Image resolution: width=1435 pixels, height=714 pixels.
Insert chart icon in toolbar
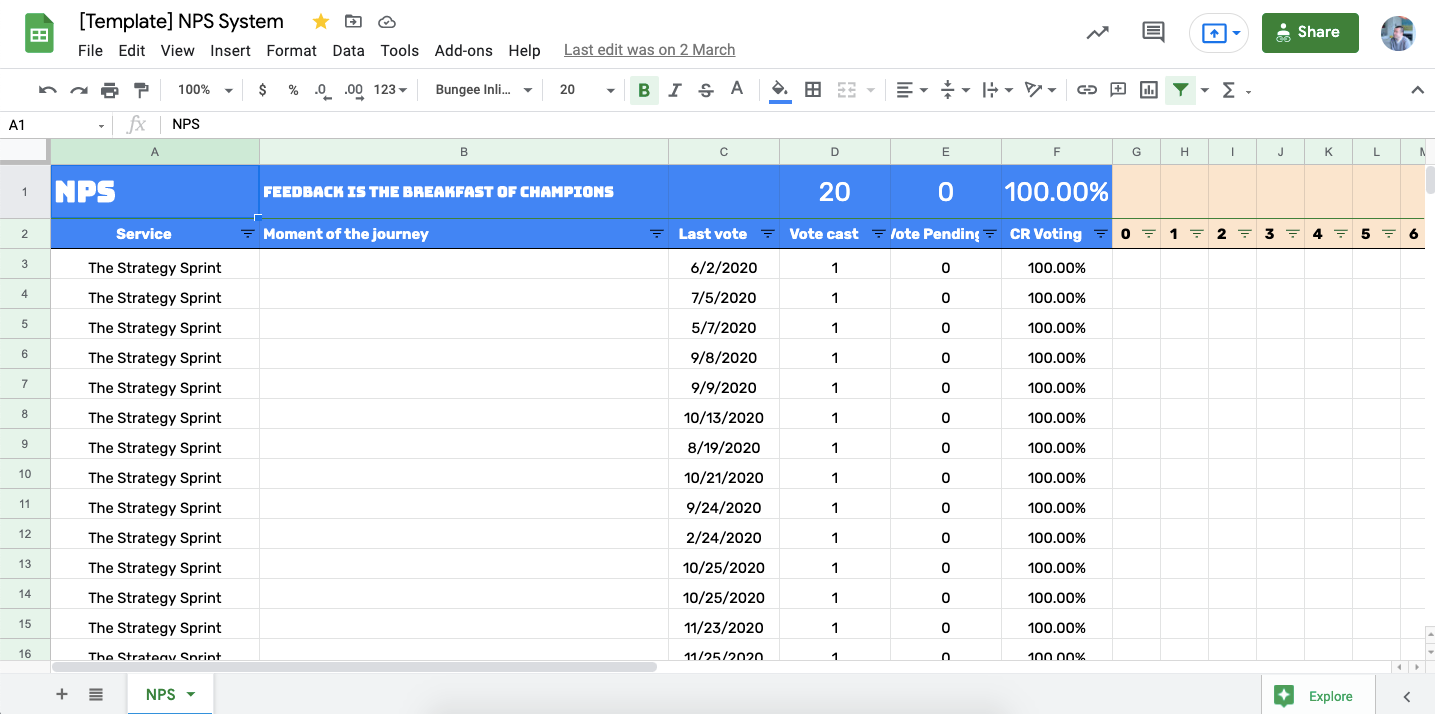pyautogui.click(x=1149, y=90)
